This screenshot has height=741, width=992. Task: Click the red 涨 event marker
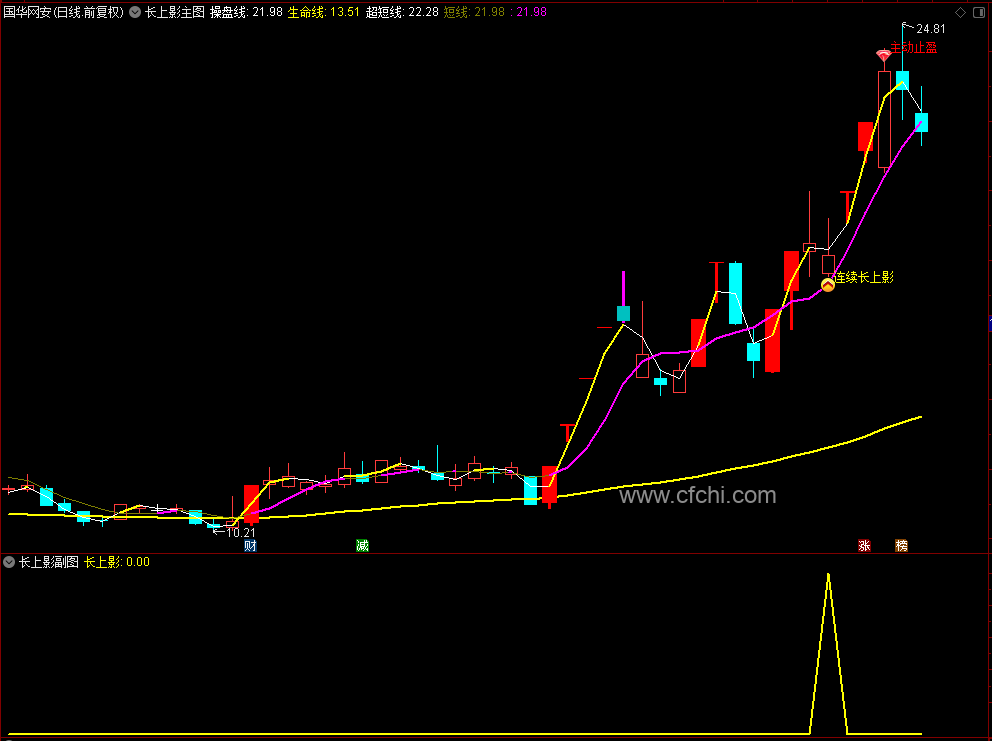(864, 545)
